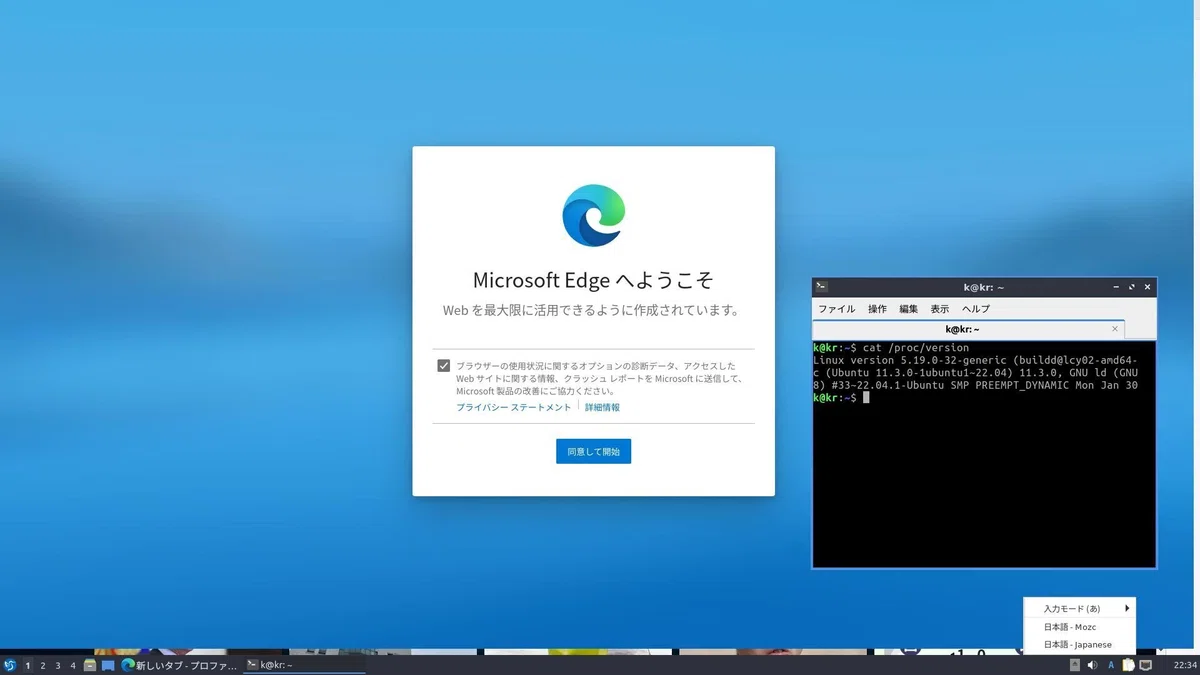Select 日本語 - Mozc input method
This screenshot has height=675, width=1200.
coord(1080,627)
